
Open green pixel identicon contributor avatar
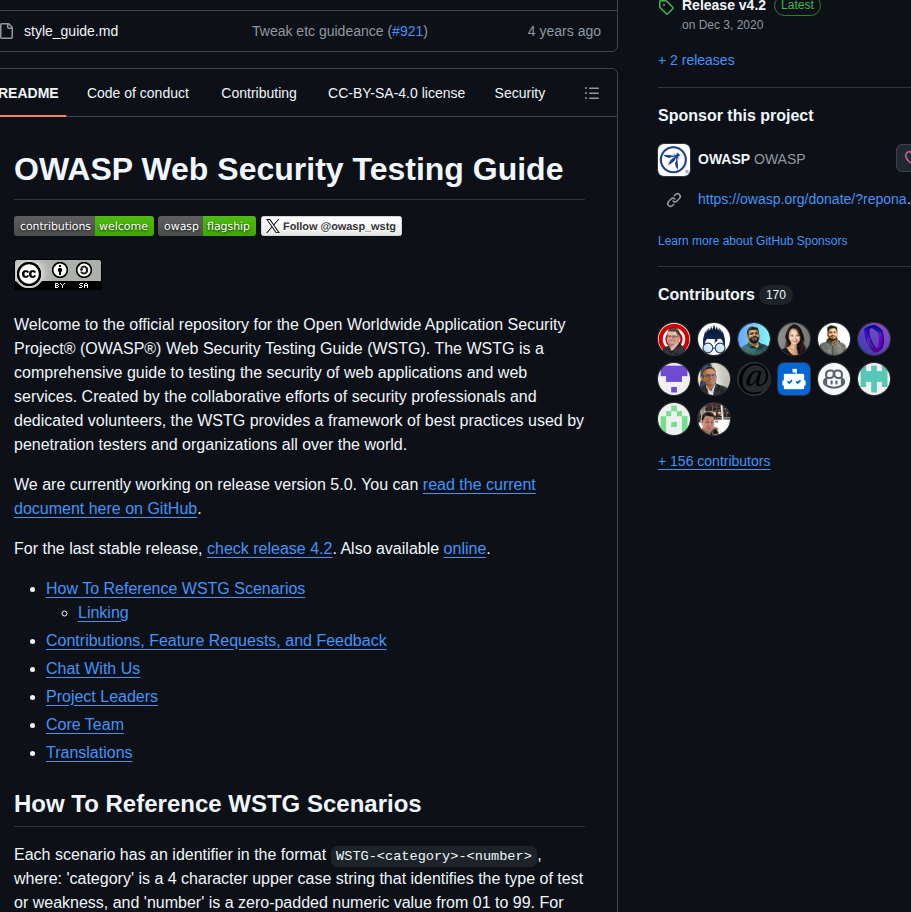(674, 419)
